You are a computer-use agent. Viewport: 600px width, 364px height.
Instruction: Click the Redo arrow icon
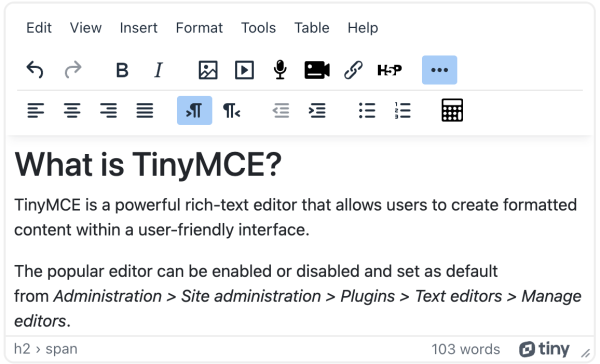73,70
